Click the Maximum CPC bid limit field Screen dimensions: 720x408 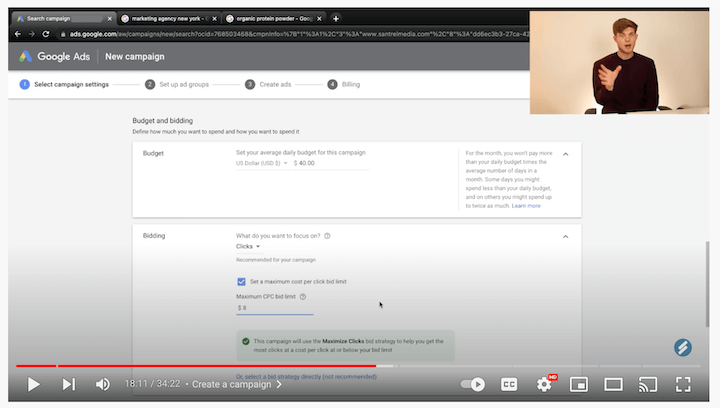(275, 308)
